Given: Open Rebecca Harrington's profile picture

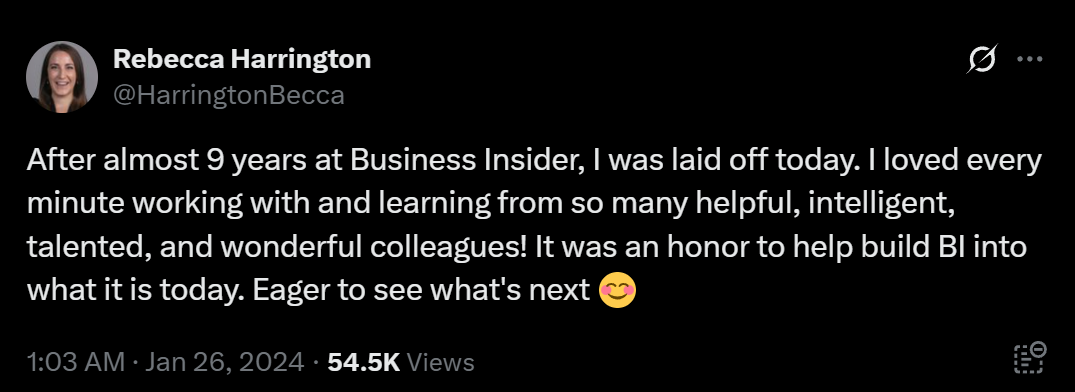Looking at the screenshot, I should point(62,77).
